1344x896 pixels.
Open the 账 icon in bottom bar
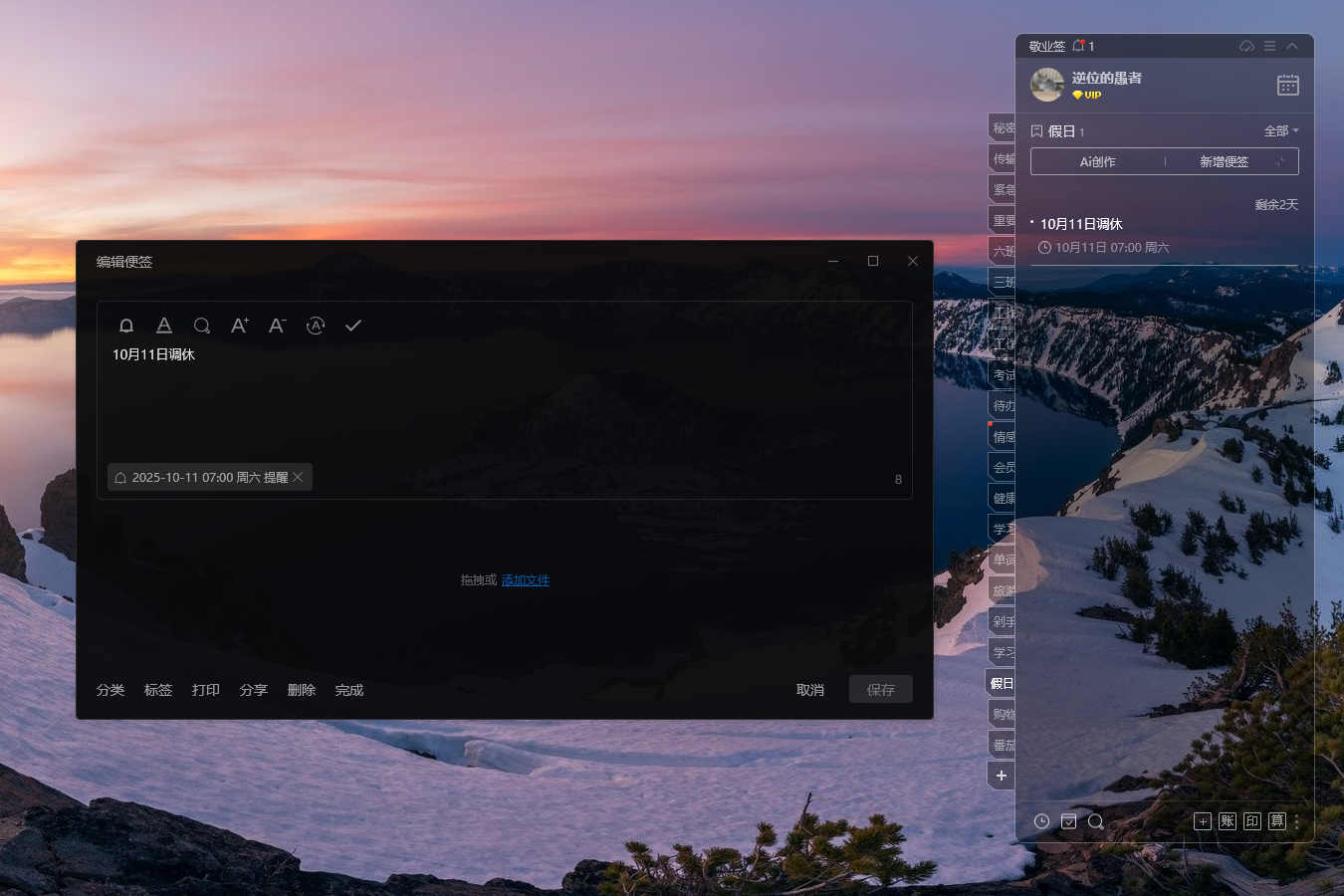1228,821
